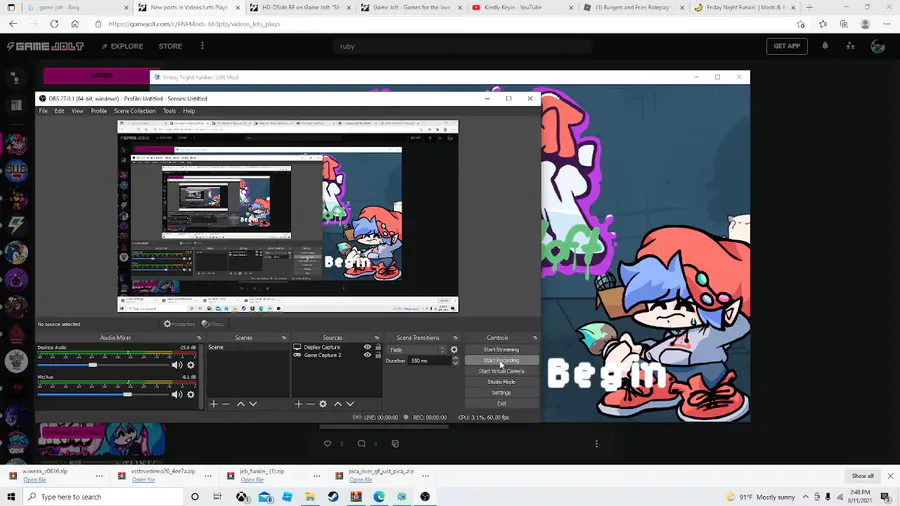Move source down with arrow in Sources
This screenshot has height=506, width=900.
pyautogui.click(x=350, y=404)
